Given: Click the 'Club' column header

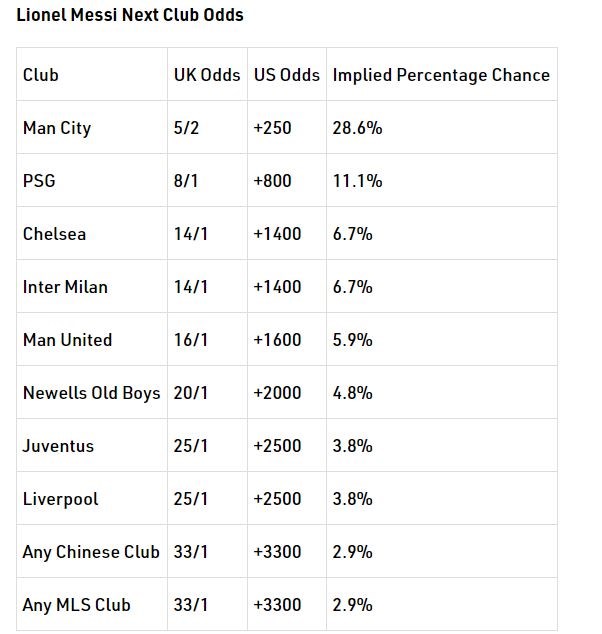Looking at the screenshot, I should point(41,75).
